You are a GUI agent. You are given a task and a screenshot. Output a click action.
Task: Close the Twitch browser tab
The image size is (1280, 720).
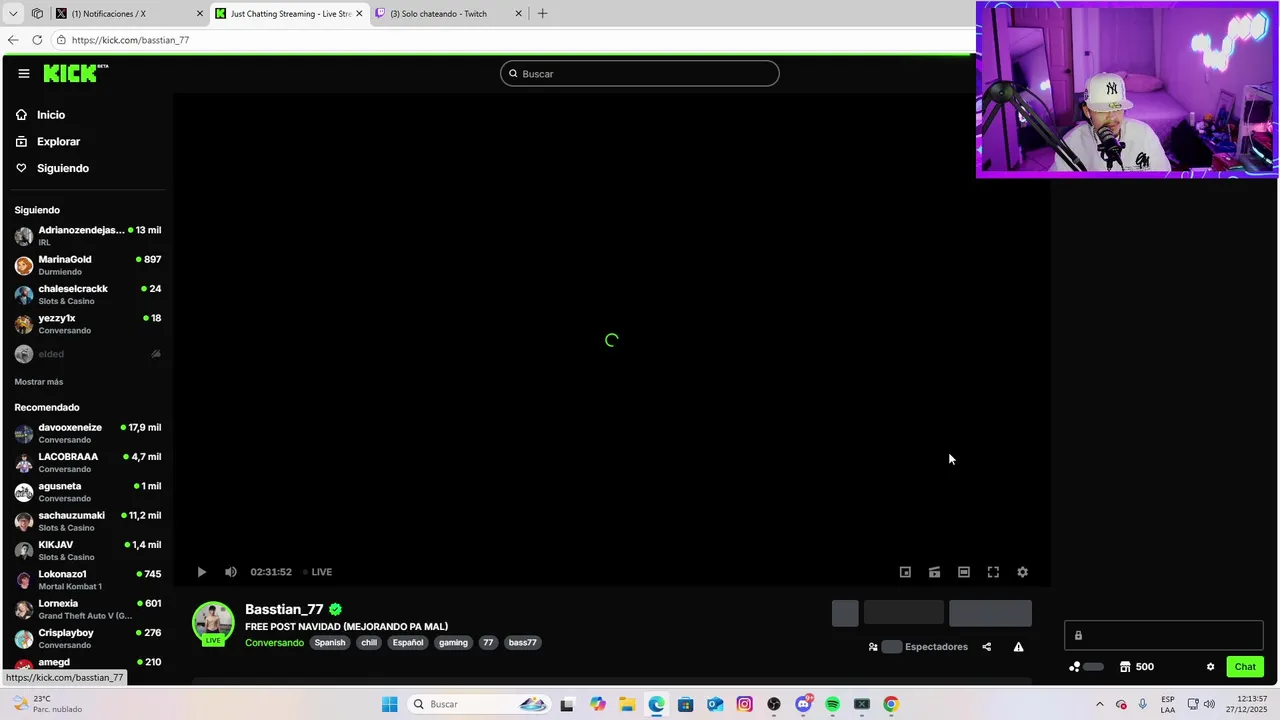[x=518, y=14]
